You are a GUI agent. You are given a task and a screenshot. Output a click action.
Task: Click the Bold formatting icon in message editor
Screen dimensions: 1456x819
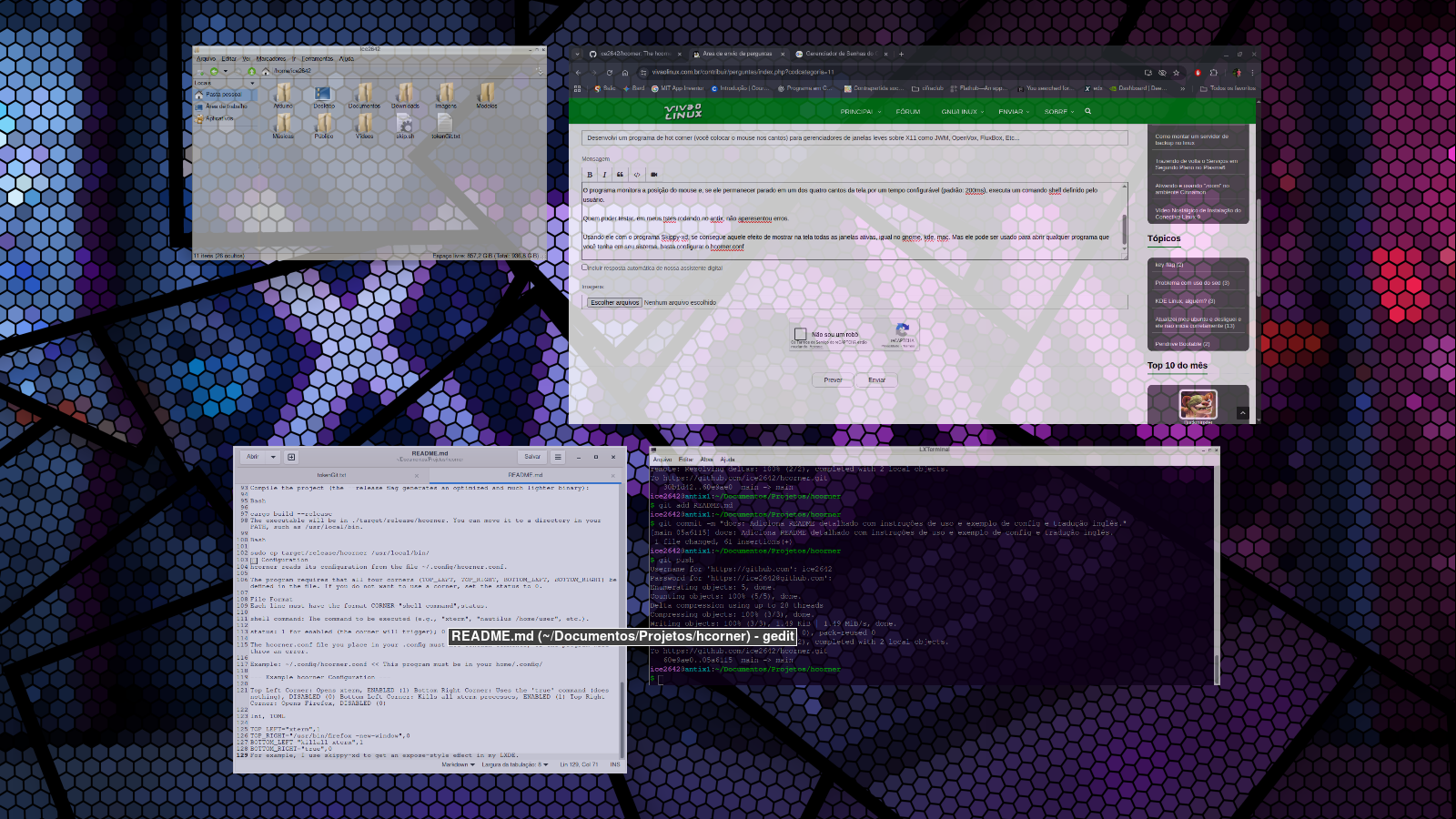tap(590, 175)
